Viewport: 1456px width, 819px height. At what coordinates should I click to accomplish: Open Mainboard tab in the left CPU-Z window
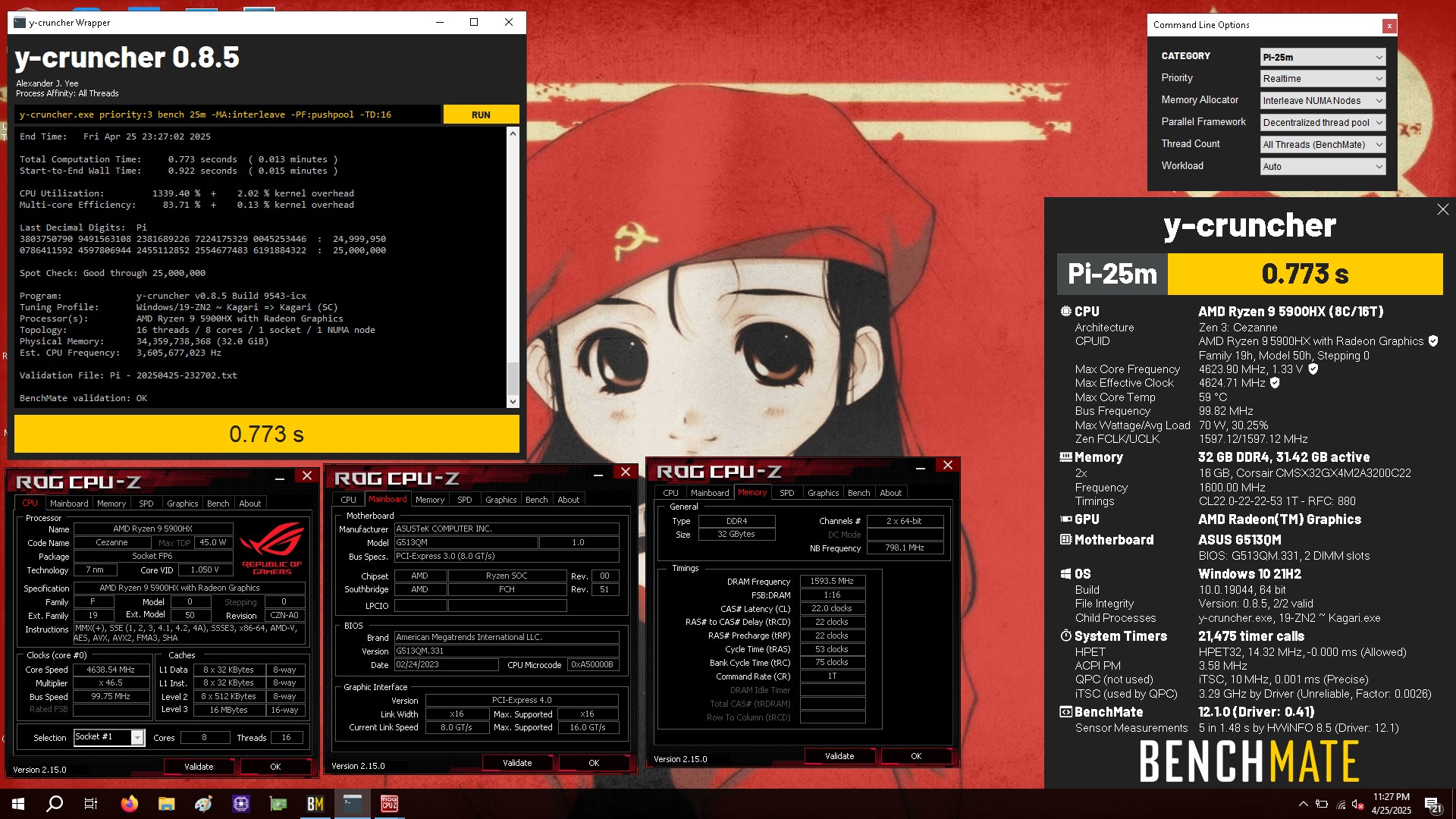69,504
